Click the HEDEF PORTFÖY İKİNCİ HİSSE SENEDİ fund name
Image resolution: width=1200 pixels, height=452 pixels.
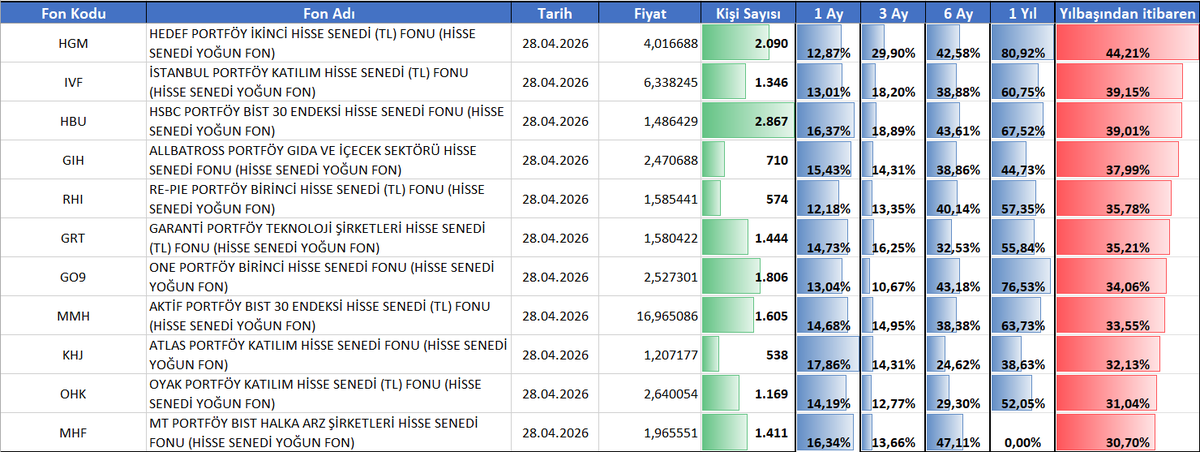pyautogui.click(x=328, y=43)
